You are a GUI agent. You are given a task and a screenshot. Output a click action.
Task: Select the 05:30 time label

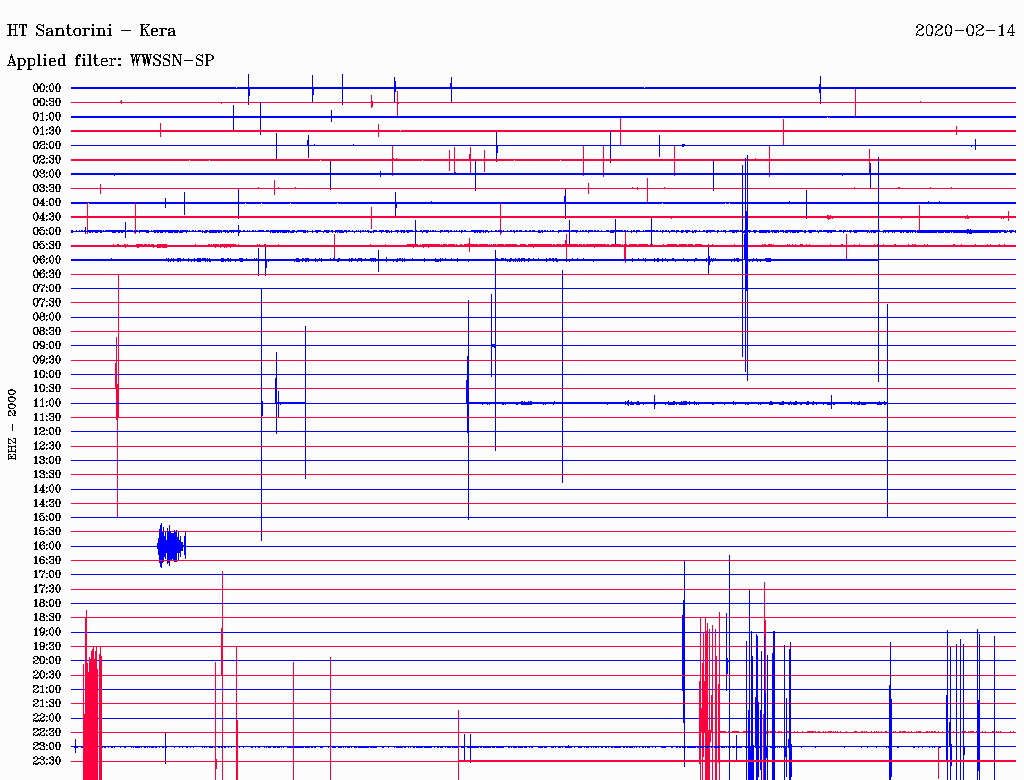[47, 246]
